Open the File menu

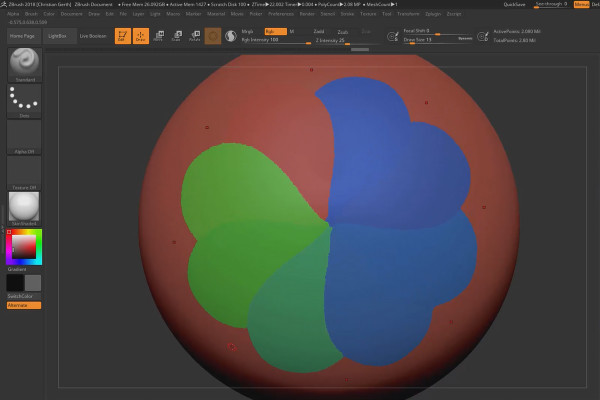(123, 14)
